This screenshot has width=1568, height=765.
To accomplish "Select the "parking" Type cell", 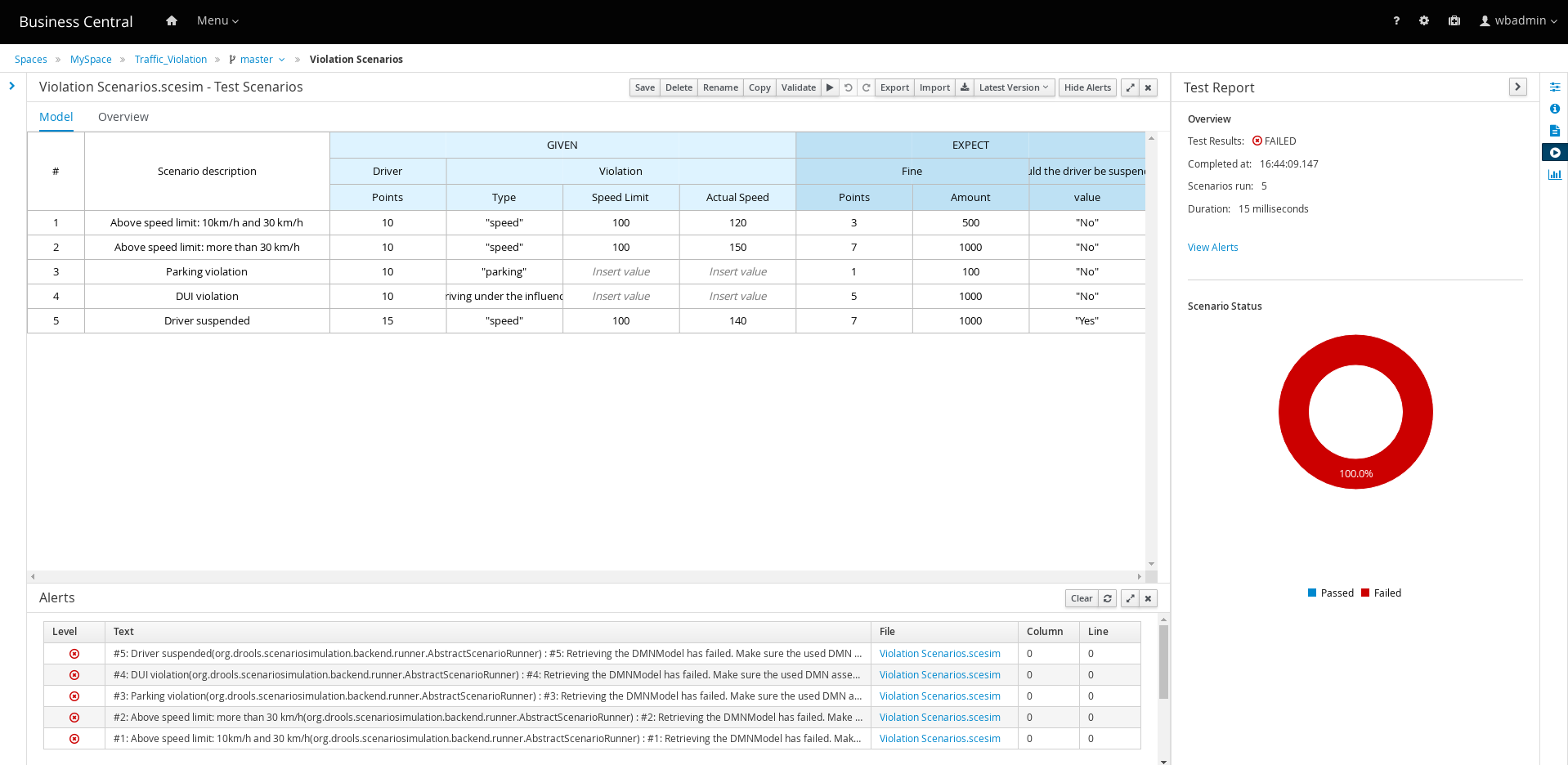I will (504, 272).
